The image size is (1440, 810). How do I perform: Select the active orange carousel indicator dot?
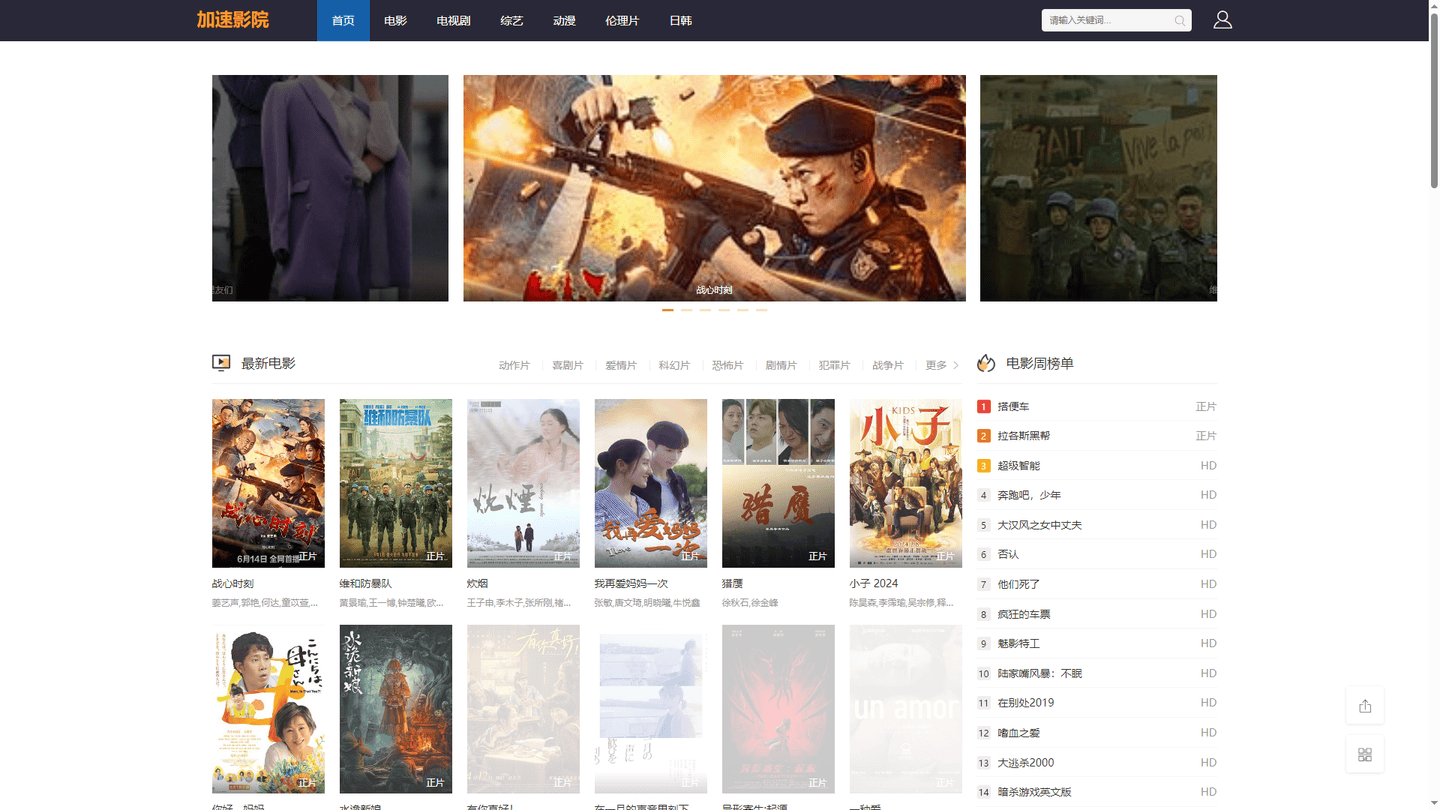pyautogui.click(x=668, y=310)
